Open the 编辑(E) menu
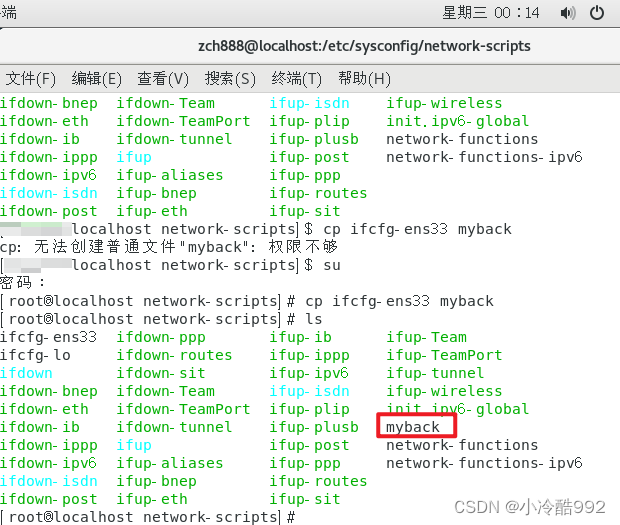 tap(96, 78)
